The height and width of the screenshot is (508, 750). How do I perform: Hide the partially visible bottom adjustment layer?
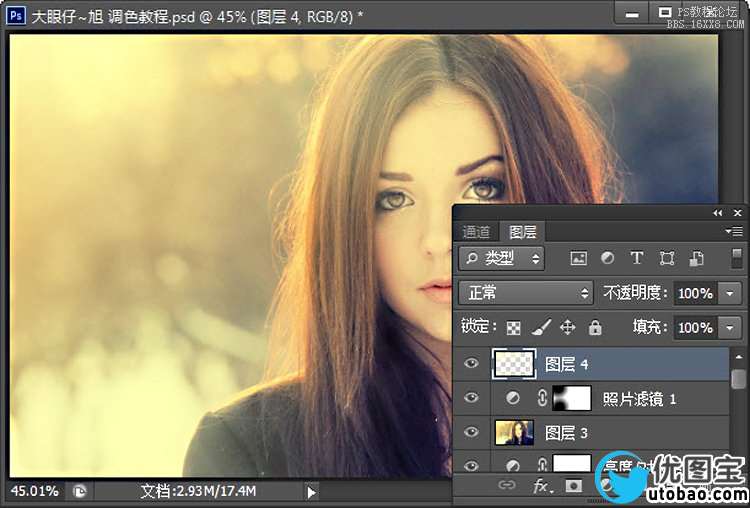click(x=471, y=465)
